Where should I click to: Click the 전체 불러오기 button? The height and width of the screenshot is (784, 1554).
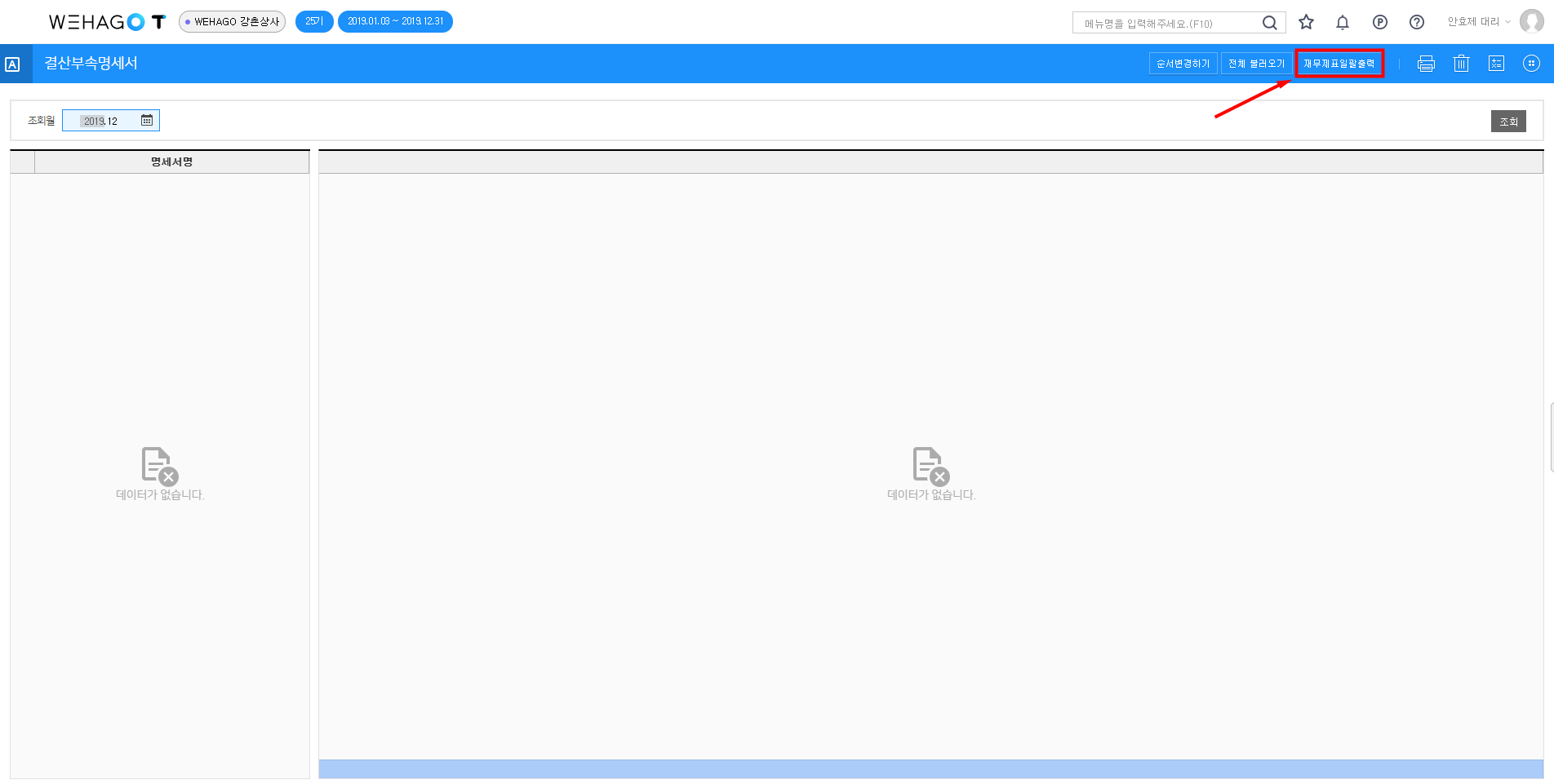(1256, 64)
